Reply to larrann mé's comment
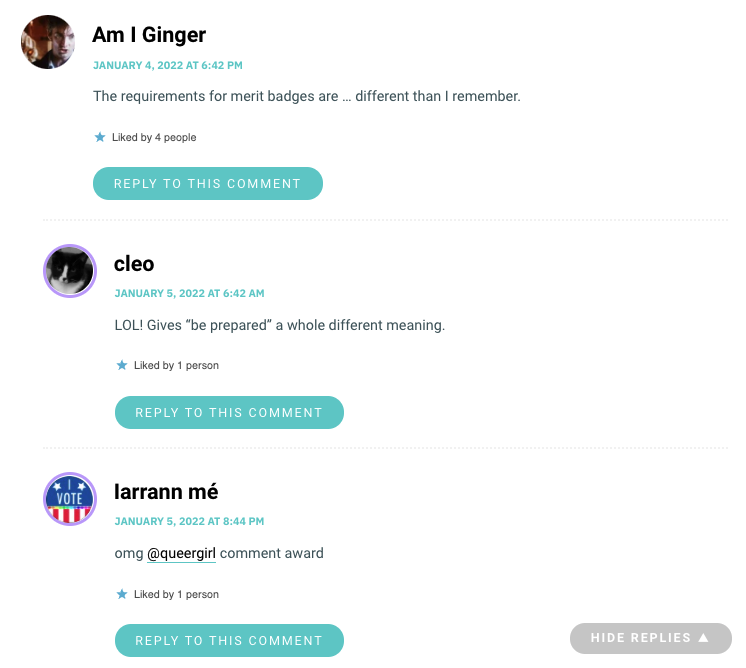The height and width of the screenshot is (668, 746). 229,640
